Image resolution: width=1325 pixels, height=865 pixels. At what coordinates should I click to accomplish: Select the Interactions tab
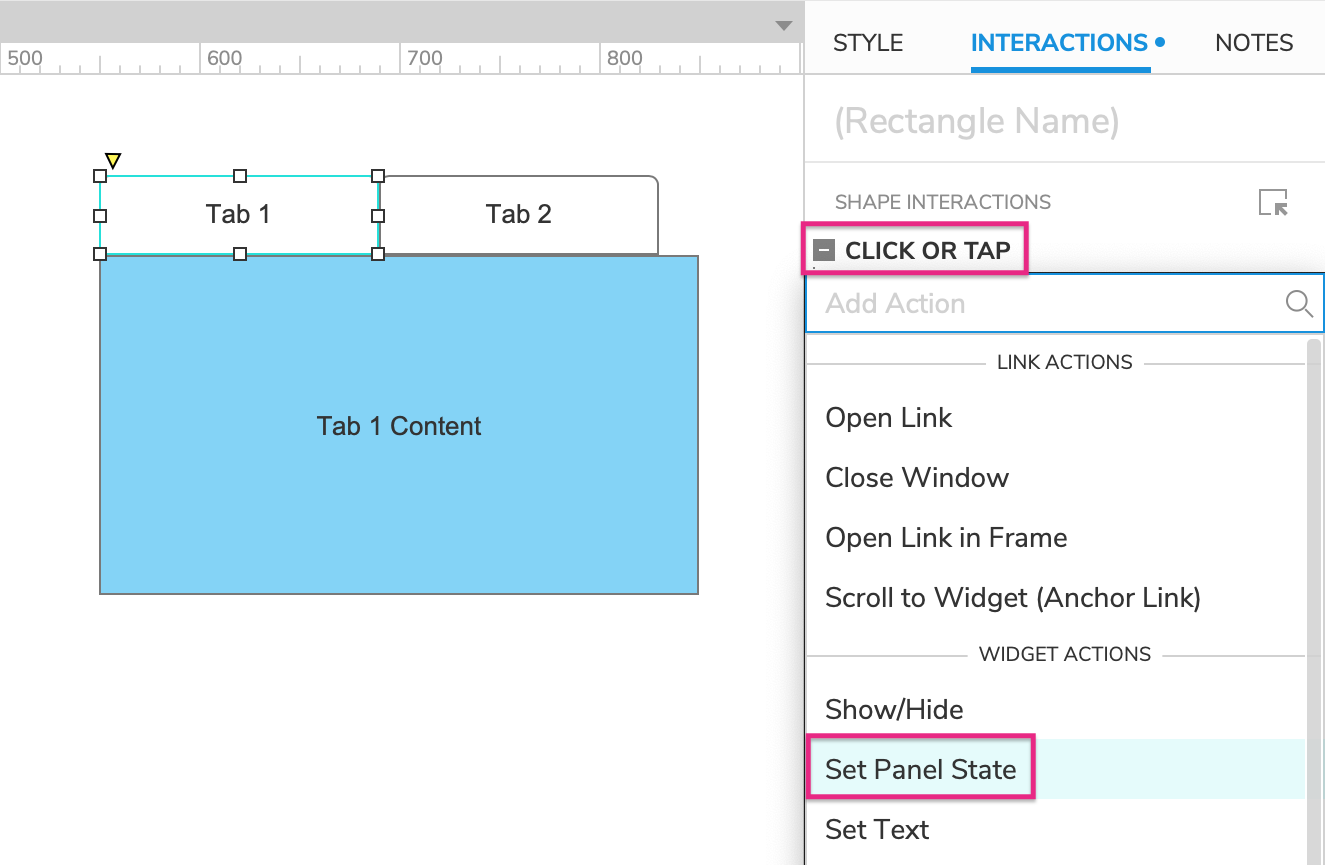click(x=1059, y=43)
